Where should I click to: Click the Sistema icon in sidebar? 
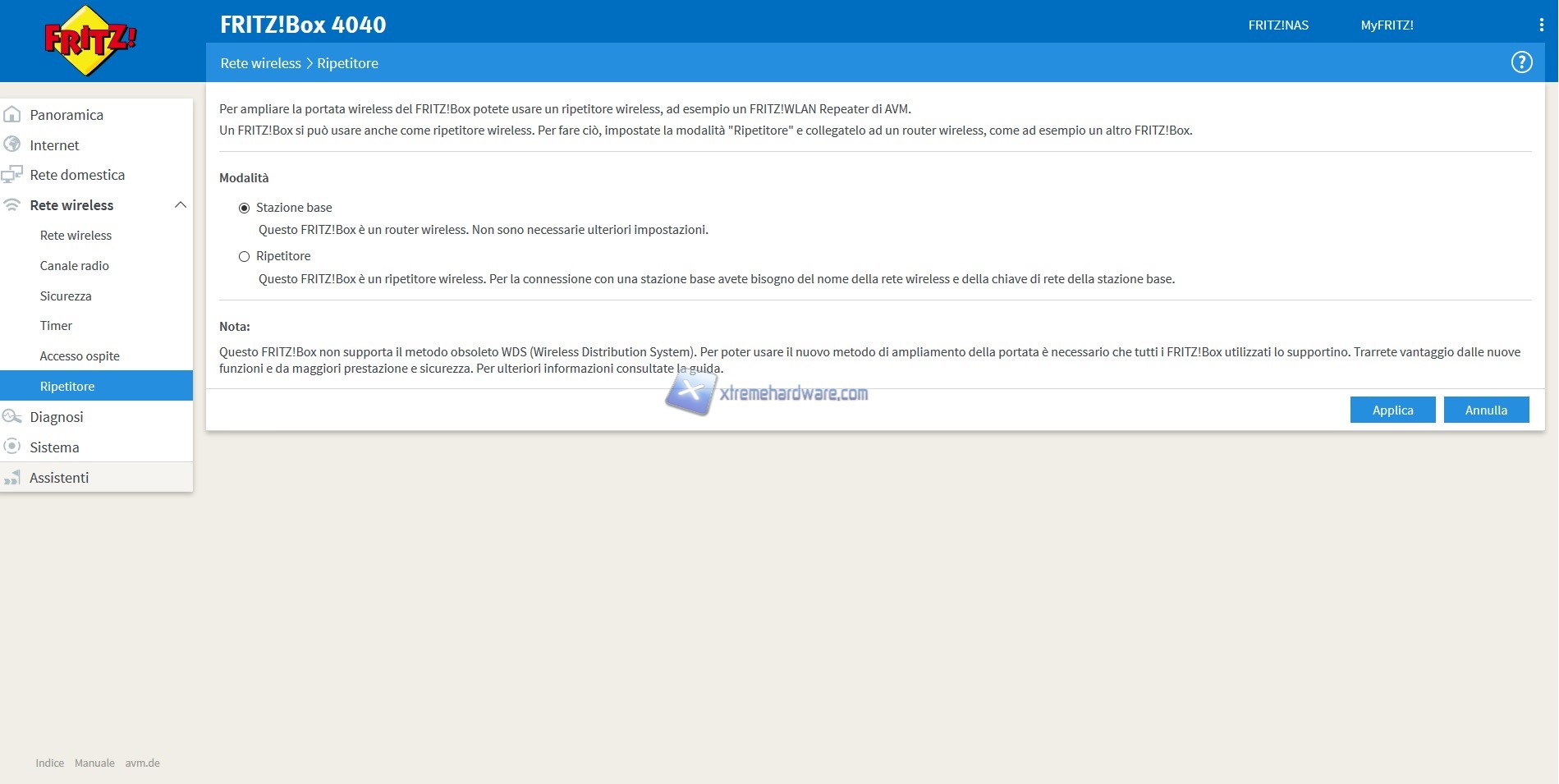pyautogui.click(x=12, y=447)
